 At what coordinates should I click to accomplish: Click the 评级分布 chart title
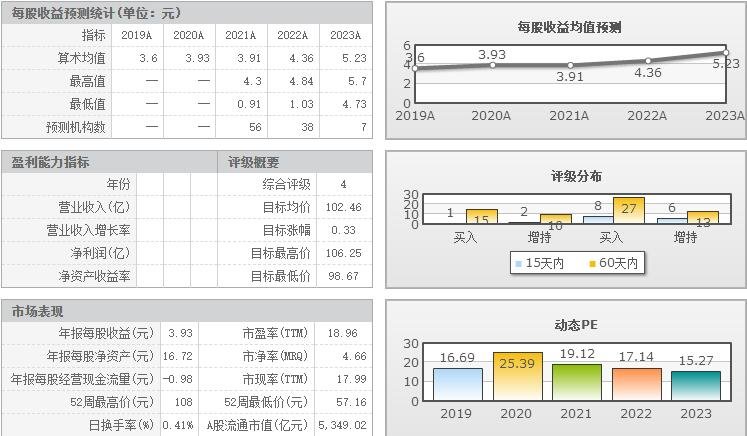[576, 176]
